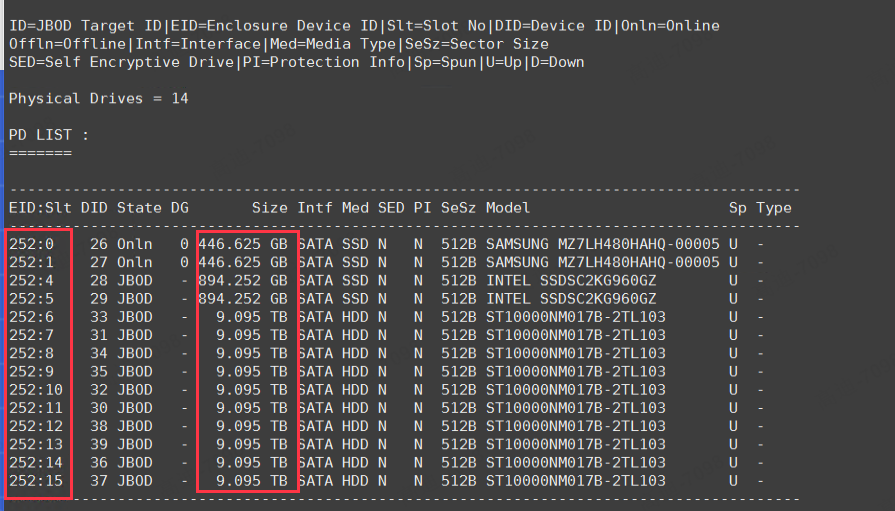Screen dimensions: 895x511
Task: Click the State column header
Action: (139, 208)
